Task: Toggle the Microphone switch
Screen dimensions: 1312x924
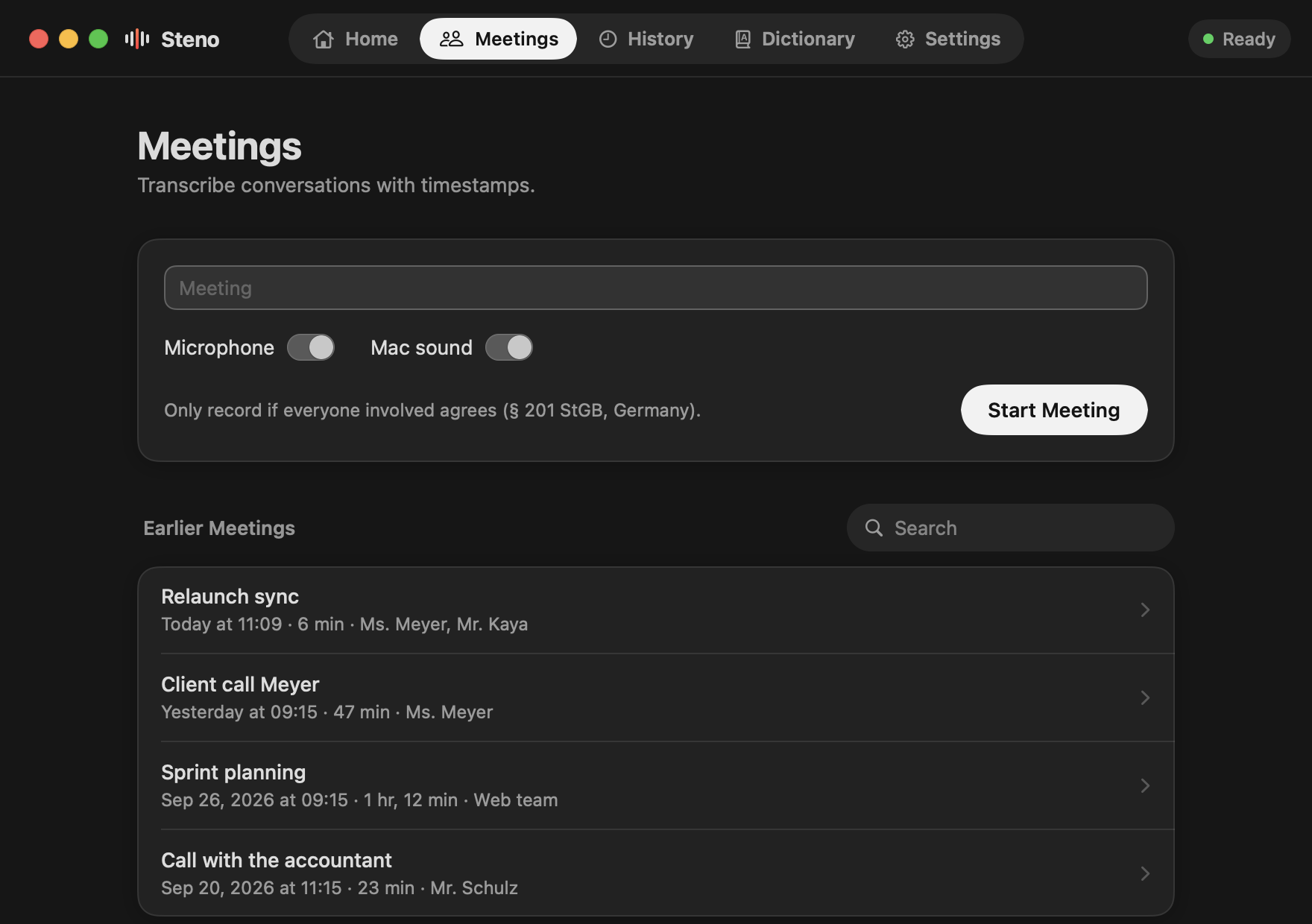Action: [x=311, y=347]
